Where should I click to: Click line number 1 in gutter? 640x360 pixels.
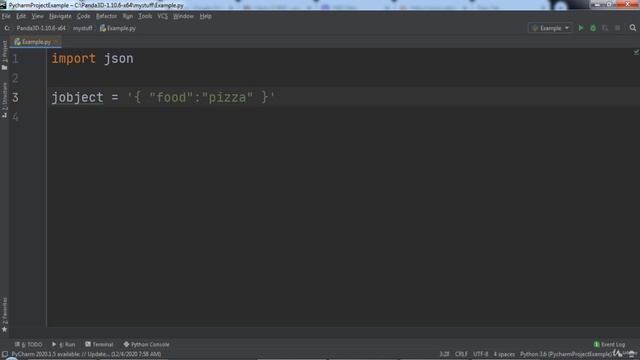tap(15, 59)
